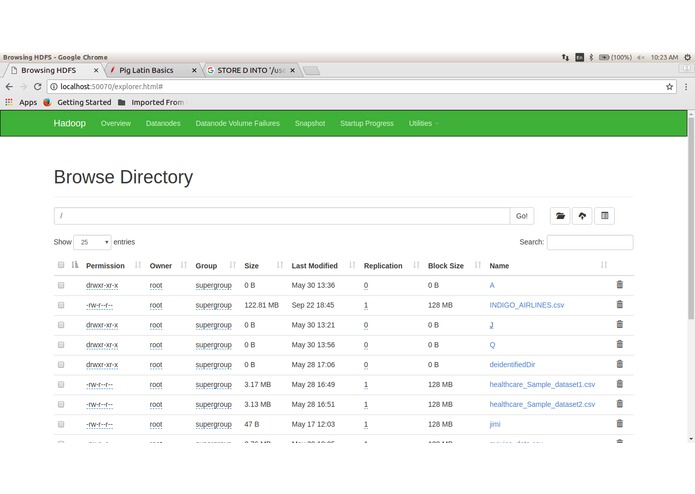Sort rows using icon beside header checkbox
Image resolution: width=695 pixels, height=494 pixels.
coord(75,265)
